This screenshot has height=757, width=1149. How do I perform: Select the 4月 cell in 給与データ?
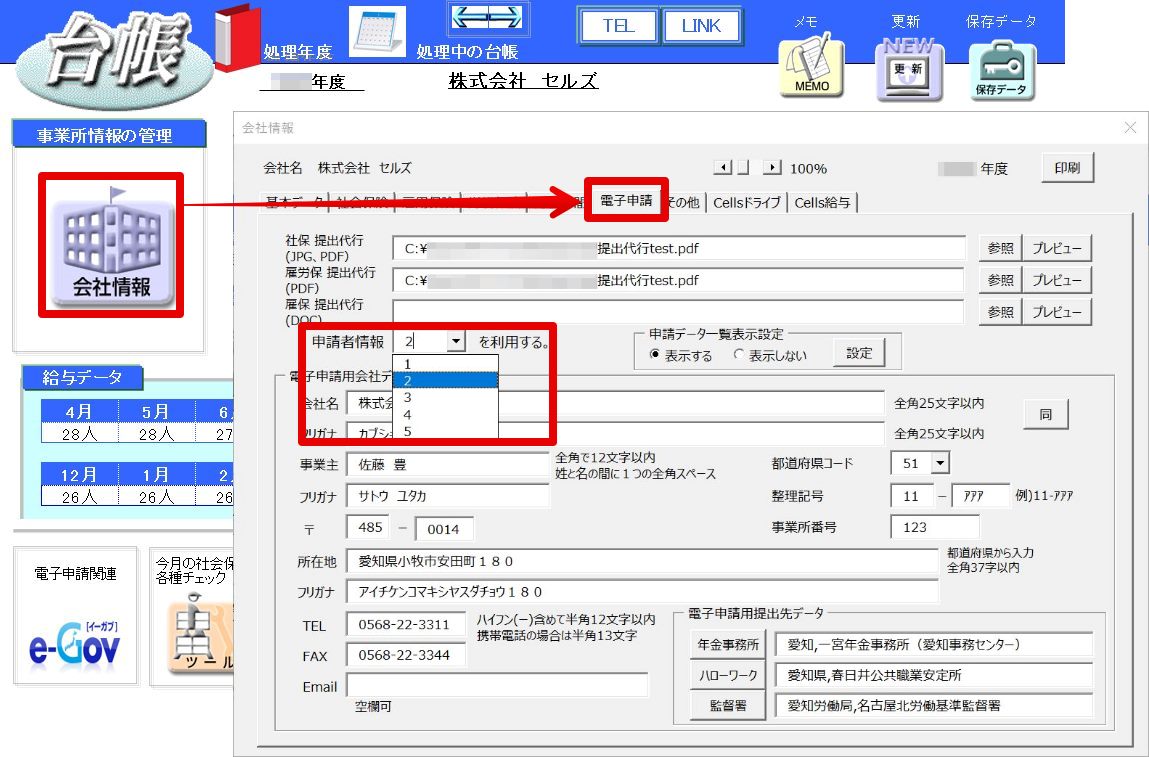[79, 412]
